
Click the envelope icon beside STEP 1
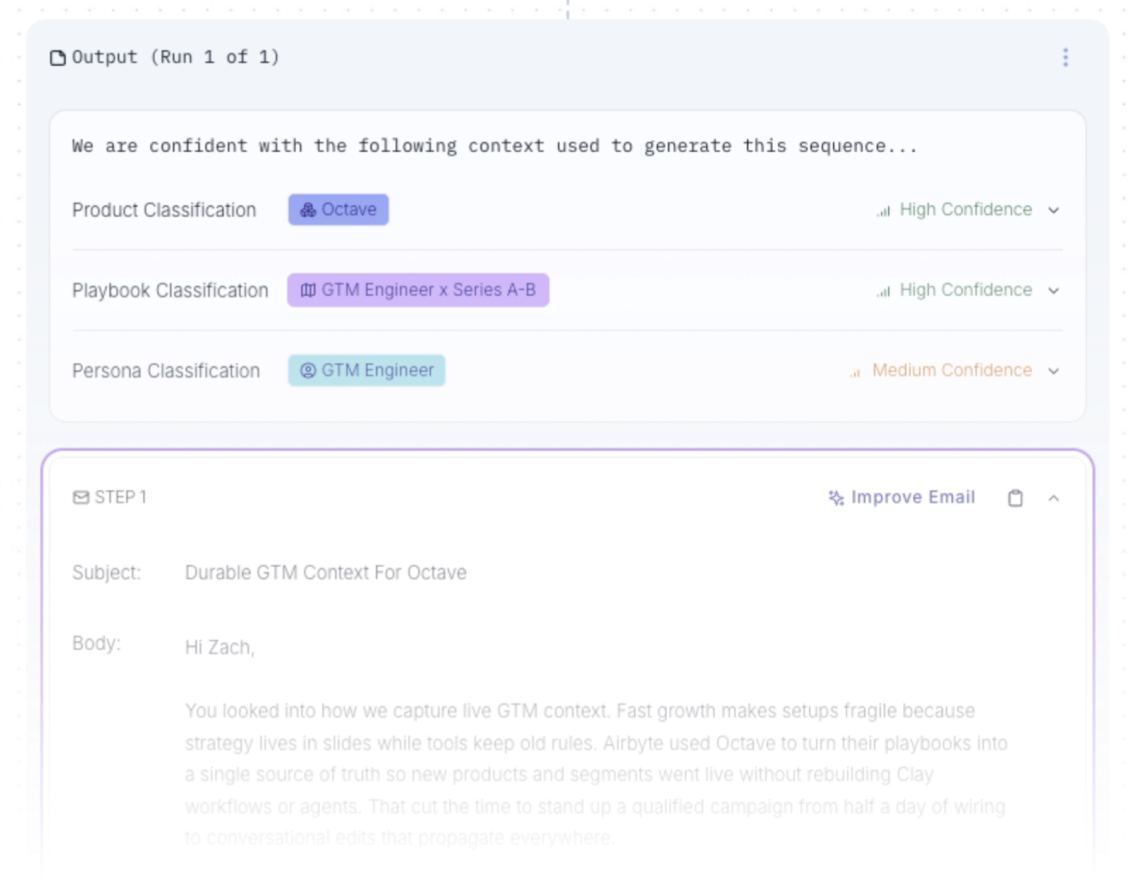(81, 497)
